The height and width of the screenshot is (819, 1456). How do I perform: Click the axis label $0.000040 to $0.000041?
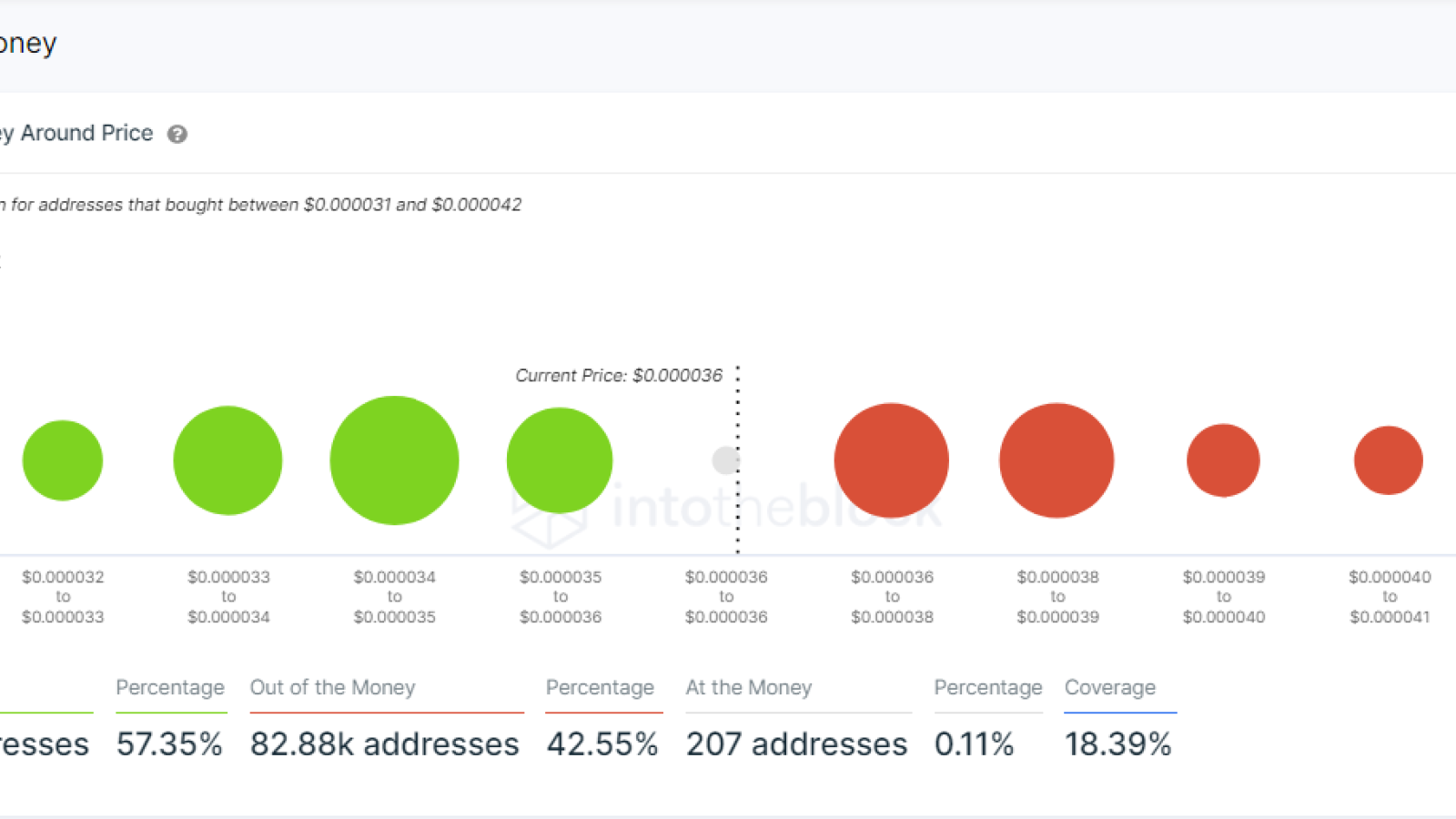(x=1390, y=597)
